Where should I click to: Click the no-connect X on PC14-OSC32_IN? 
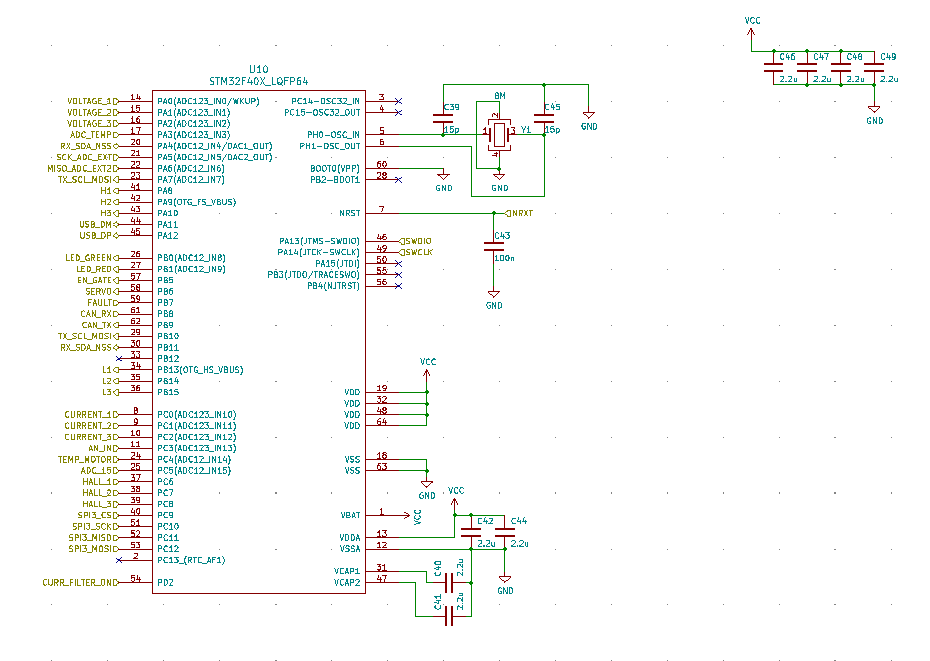click(x=399, y=101)
